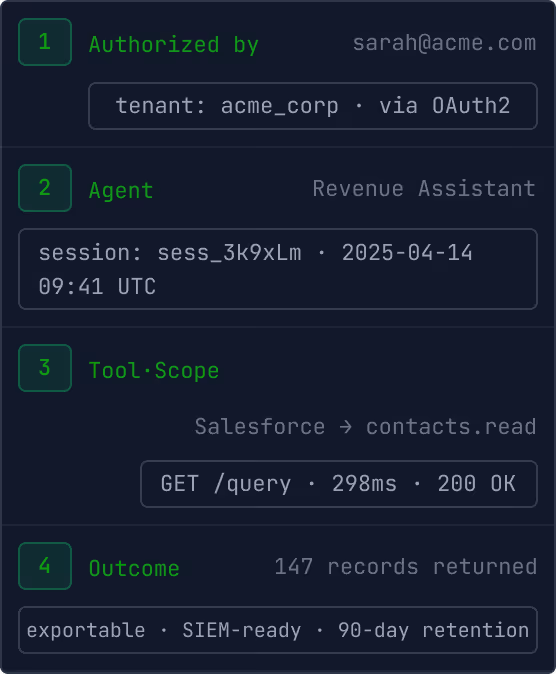The width and height of the screenshot is (556, 674).
Task: Click the arrow between Salesforce and contacts.read
Action: click(x=346, y=427)
